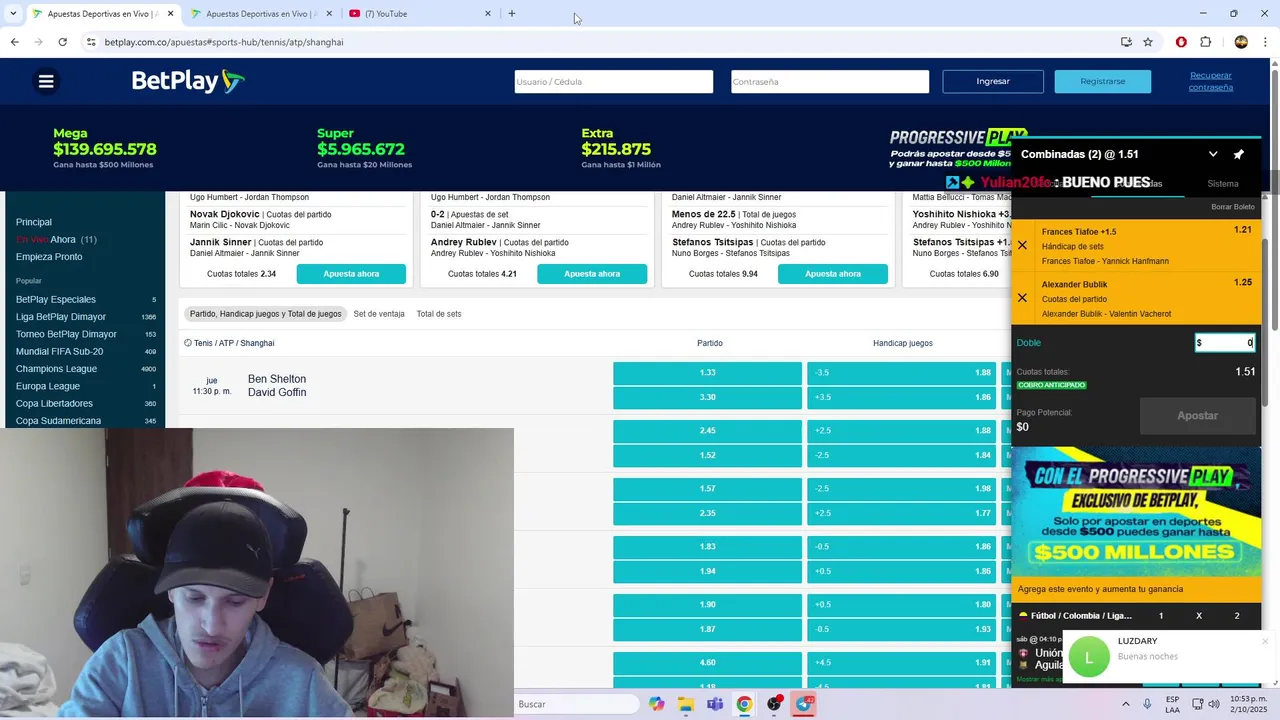Click the stake amount input field

point(1225,343)
